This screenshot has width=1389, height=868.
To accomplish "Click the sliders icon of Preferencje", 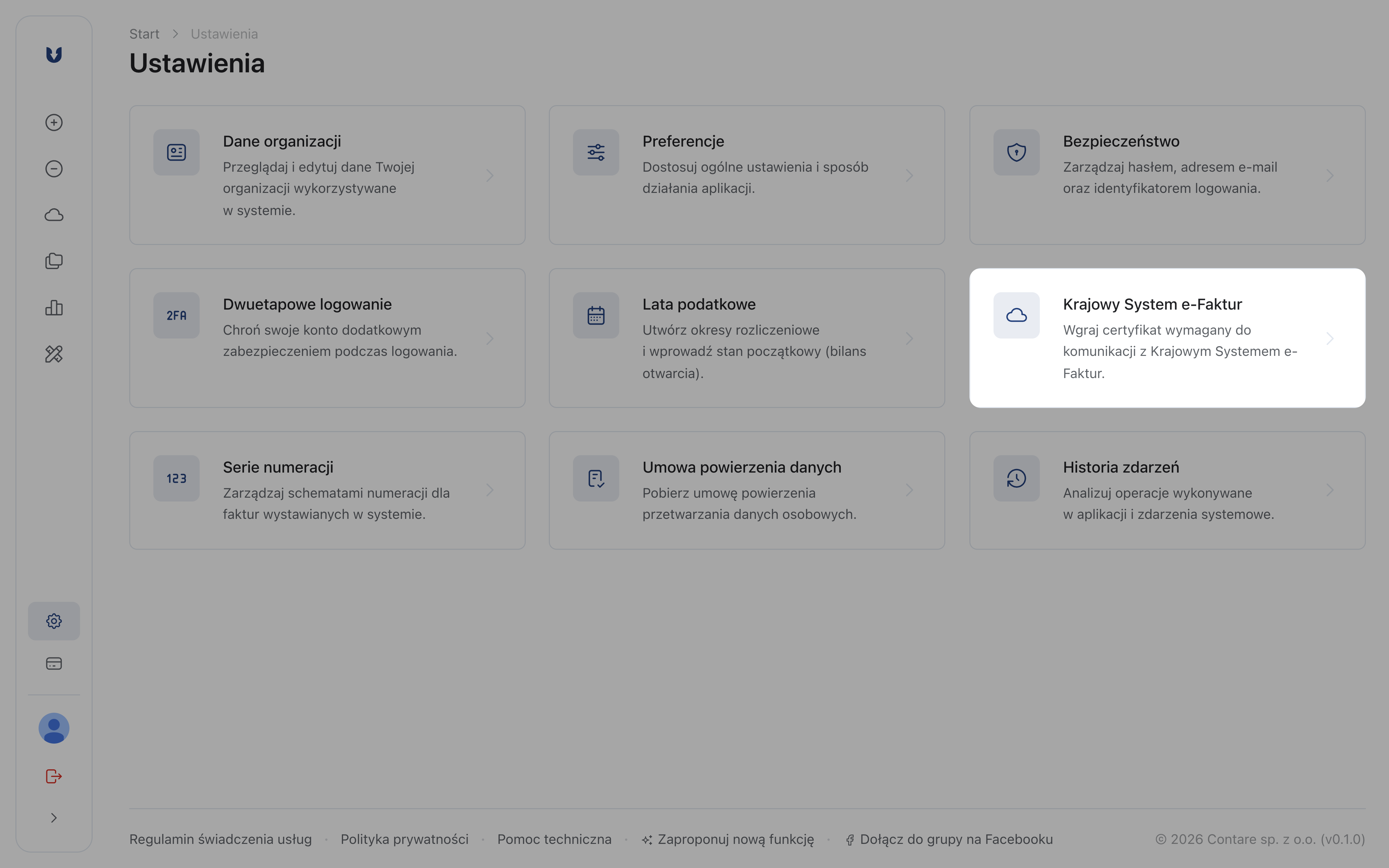I will tap(596, 152).
